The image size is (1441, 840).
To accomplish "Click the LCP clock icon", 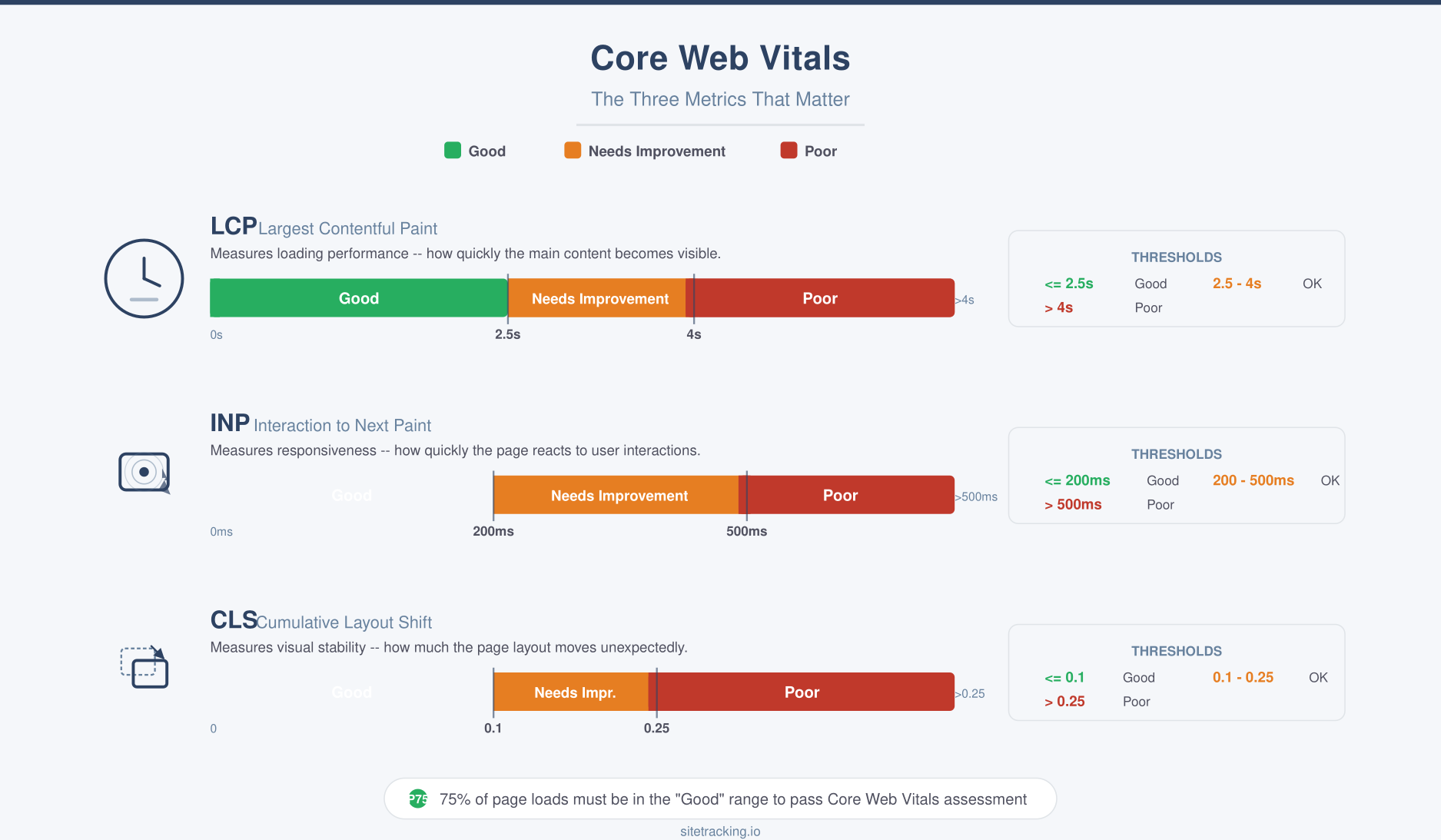I will 144,278.
